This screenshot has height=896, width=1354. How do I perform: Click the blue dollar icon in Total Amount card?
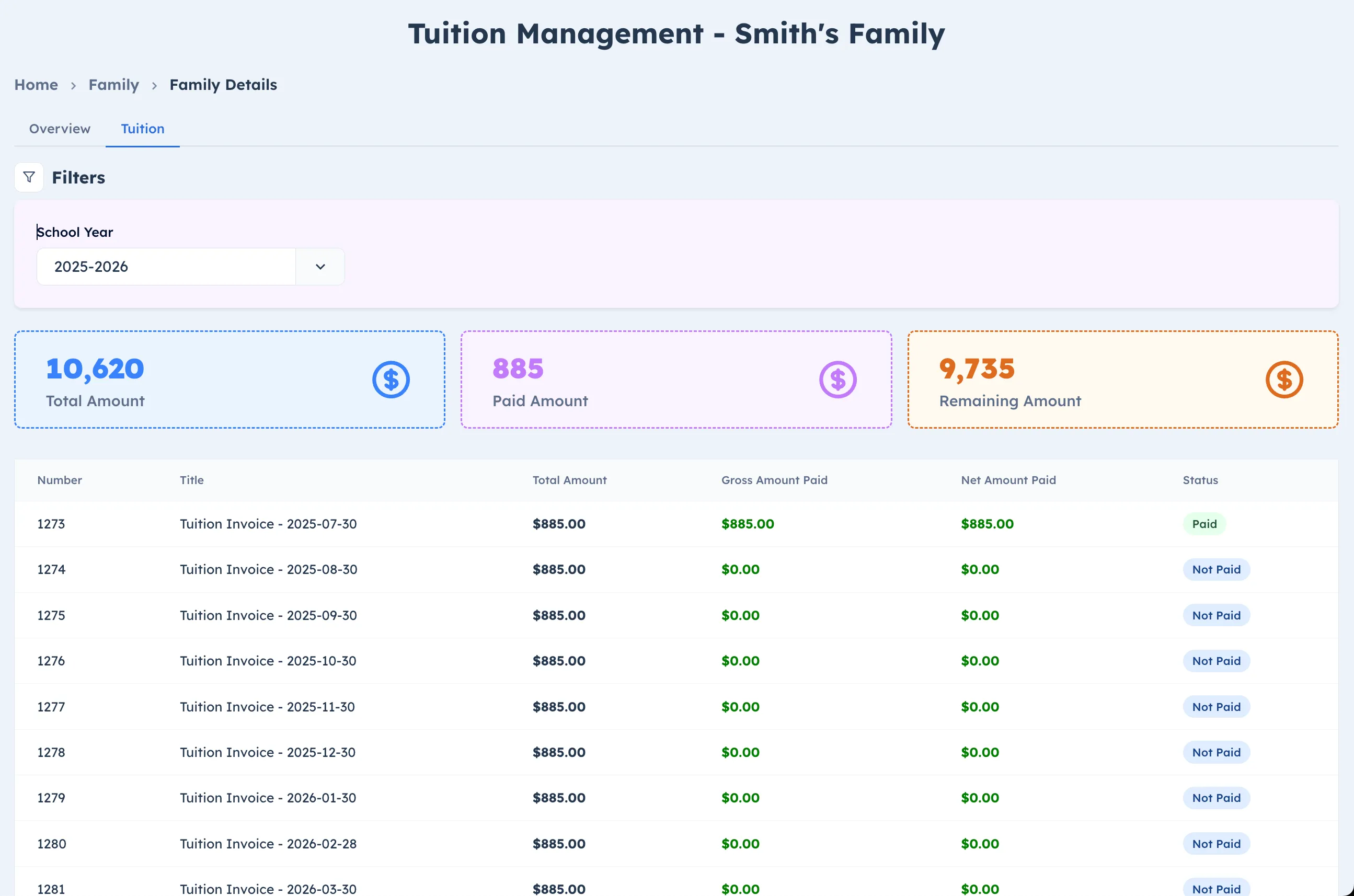391,379
